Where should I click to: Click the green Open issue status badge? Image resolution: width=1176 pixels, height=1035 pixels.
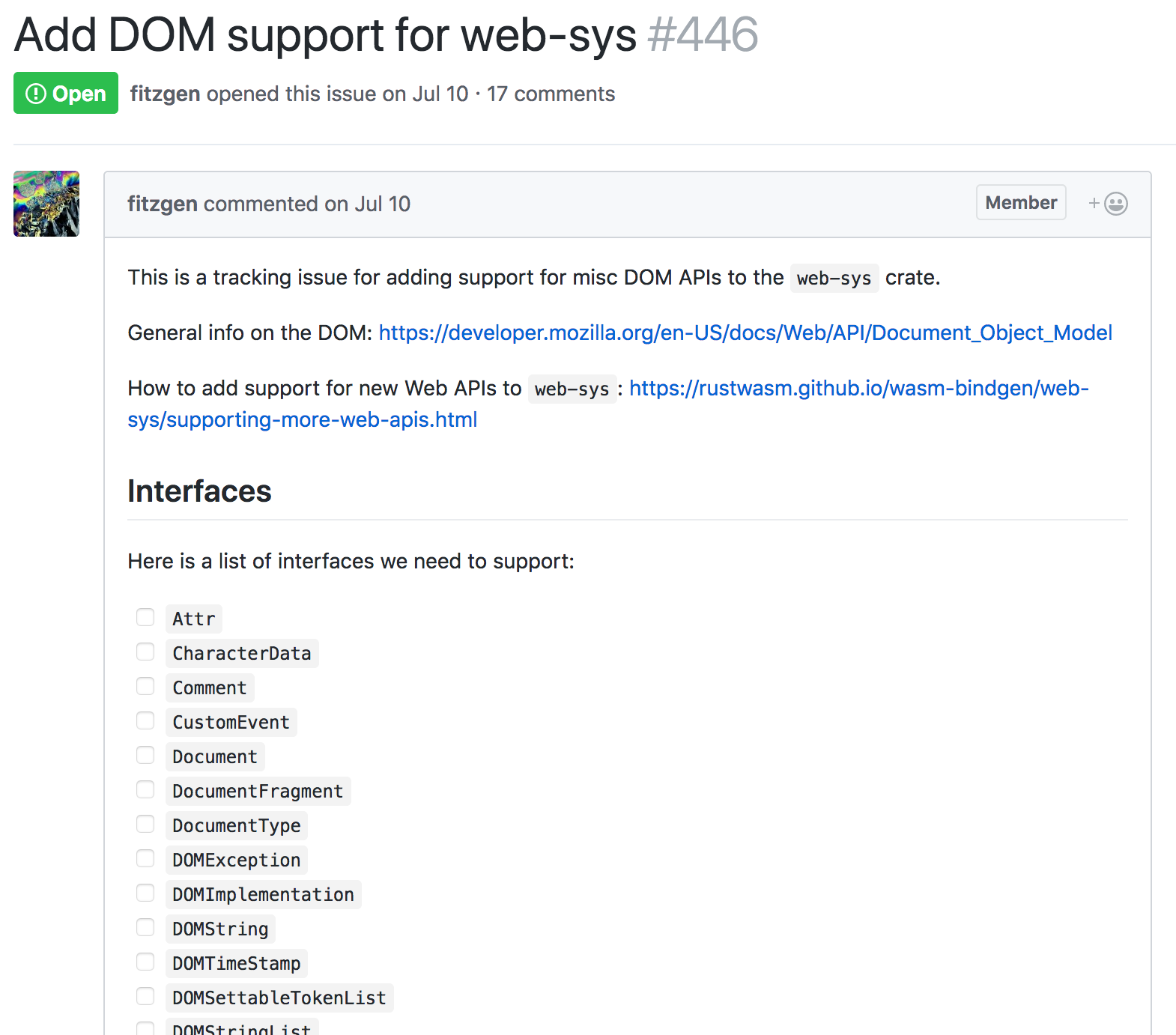click(66, 94)
